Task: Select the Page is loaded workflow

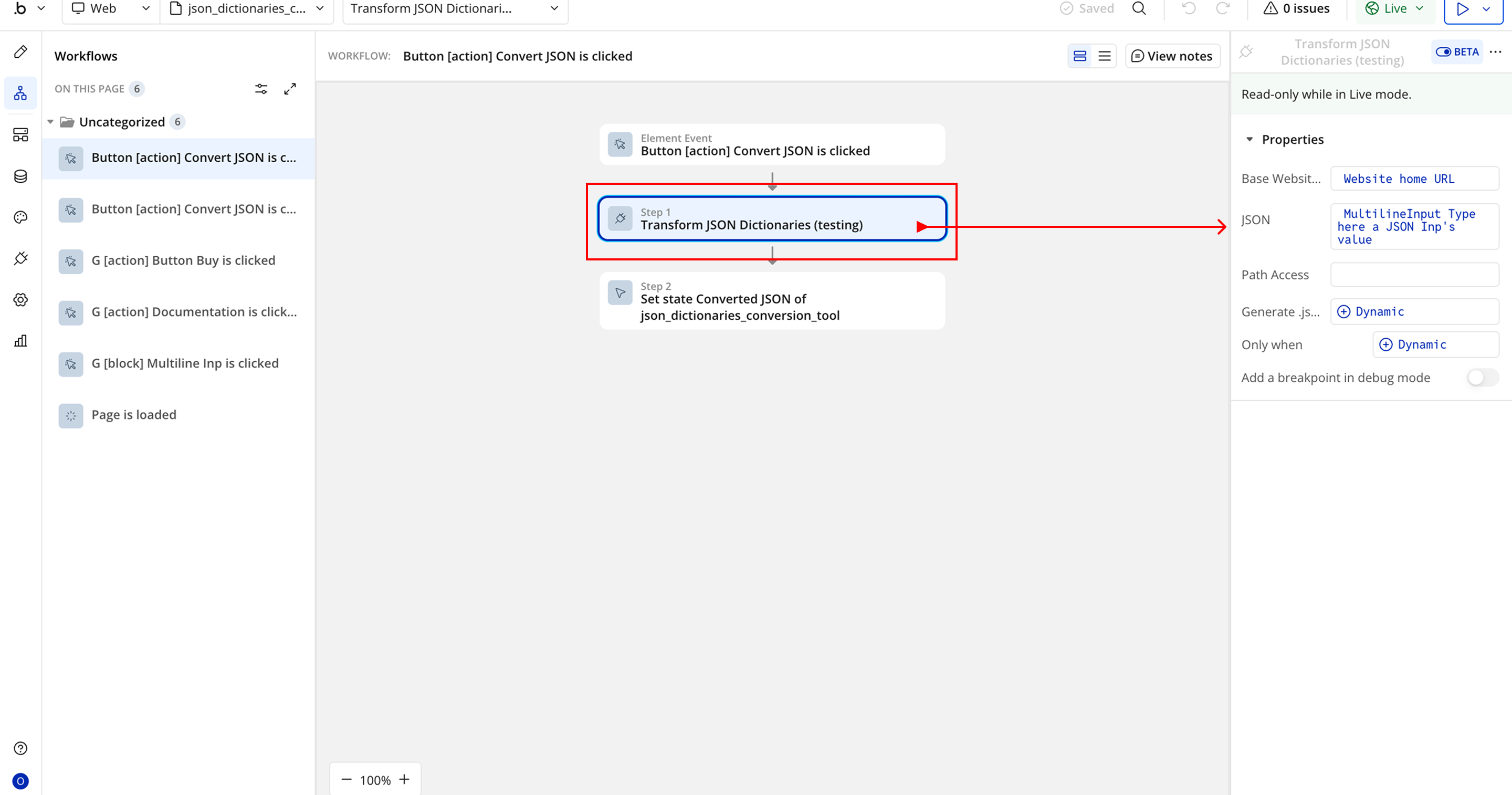Action: click(134, 414)
